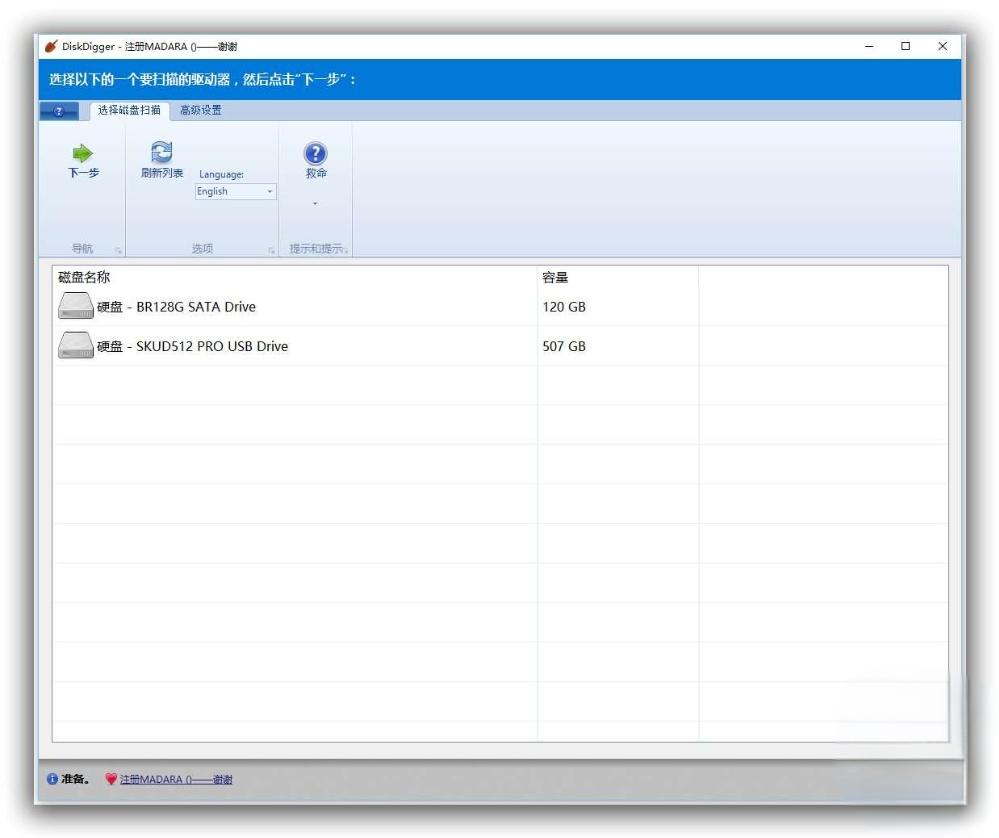999x838 pixels.
Task: Expand the arrow below the Help button
Action: click(315, 203)
